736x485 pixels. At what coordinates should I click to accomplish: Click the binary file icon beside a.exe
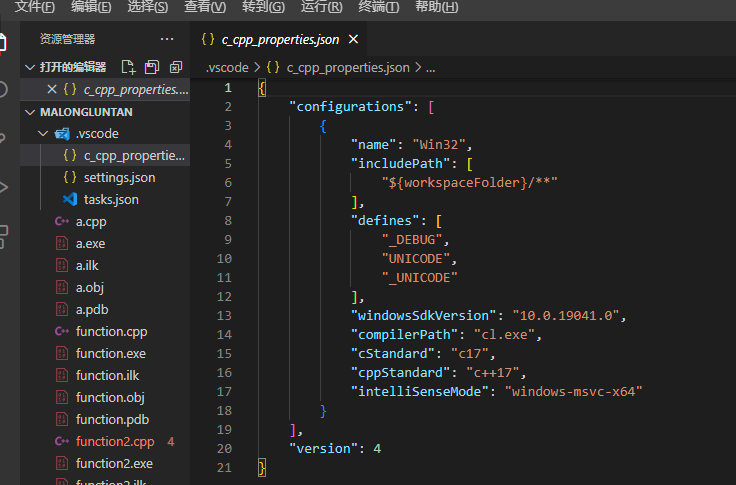click(62, 243)
